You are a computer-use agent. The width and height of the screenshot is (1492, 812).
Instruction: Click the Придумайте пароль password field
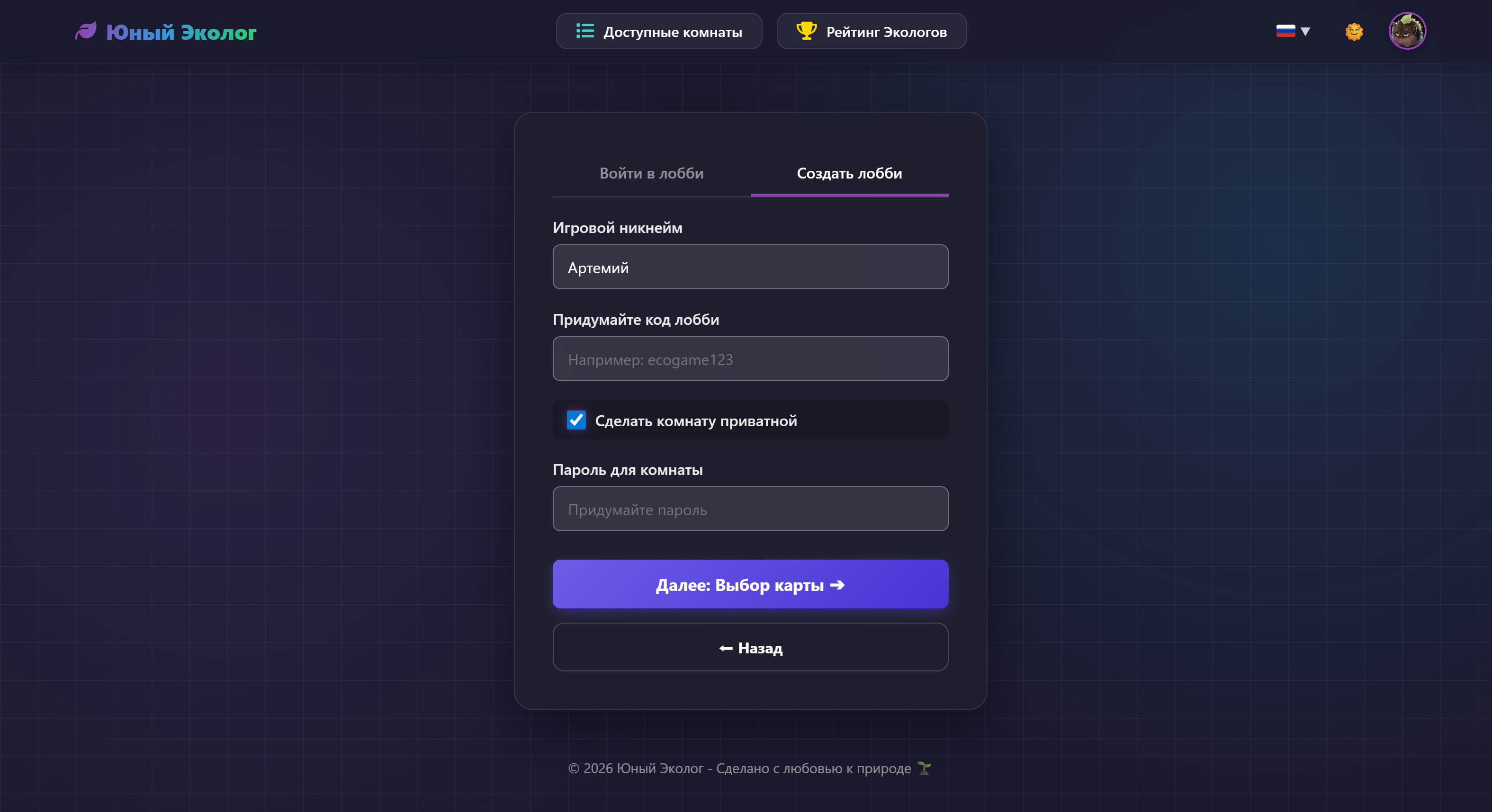(x=750, y=509)
